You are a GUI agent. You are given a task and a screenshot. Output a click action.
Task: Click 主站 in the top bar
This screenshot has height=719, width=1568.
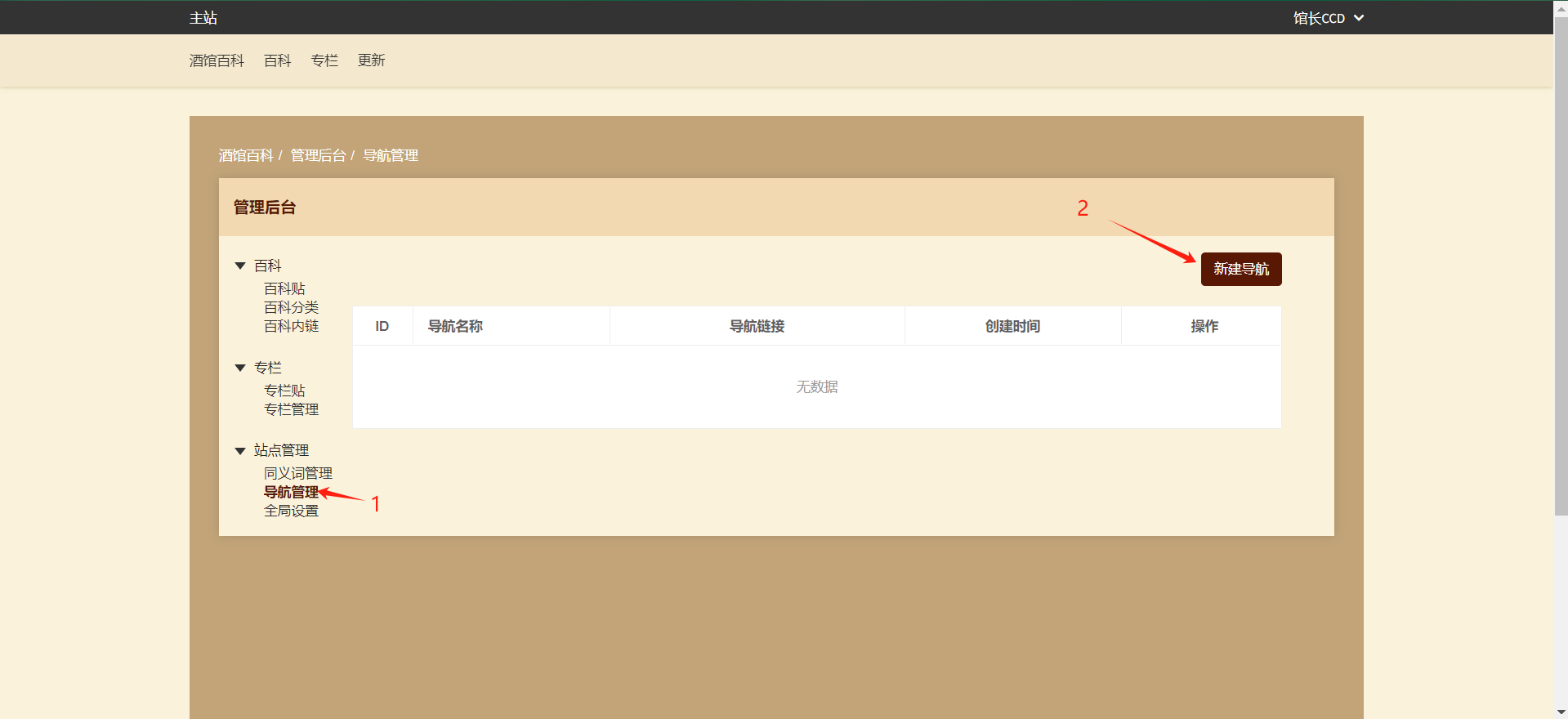[x=203, y=18]
